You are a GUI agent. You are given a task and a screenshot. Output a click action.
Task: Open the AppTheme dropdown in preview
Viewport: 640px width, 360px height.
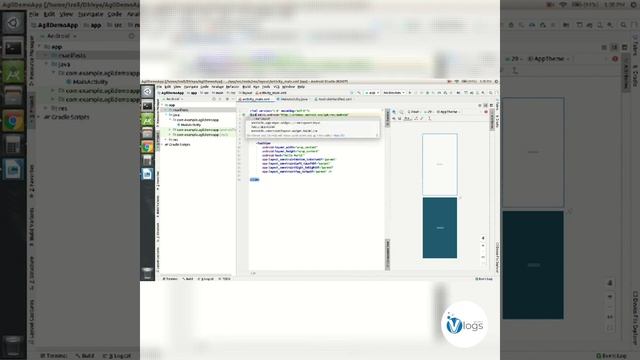click(449, 111)
